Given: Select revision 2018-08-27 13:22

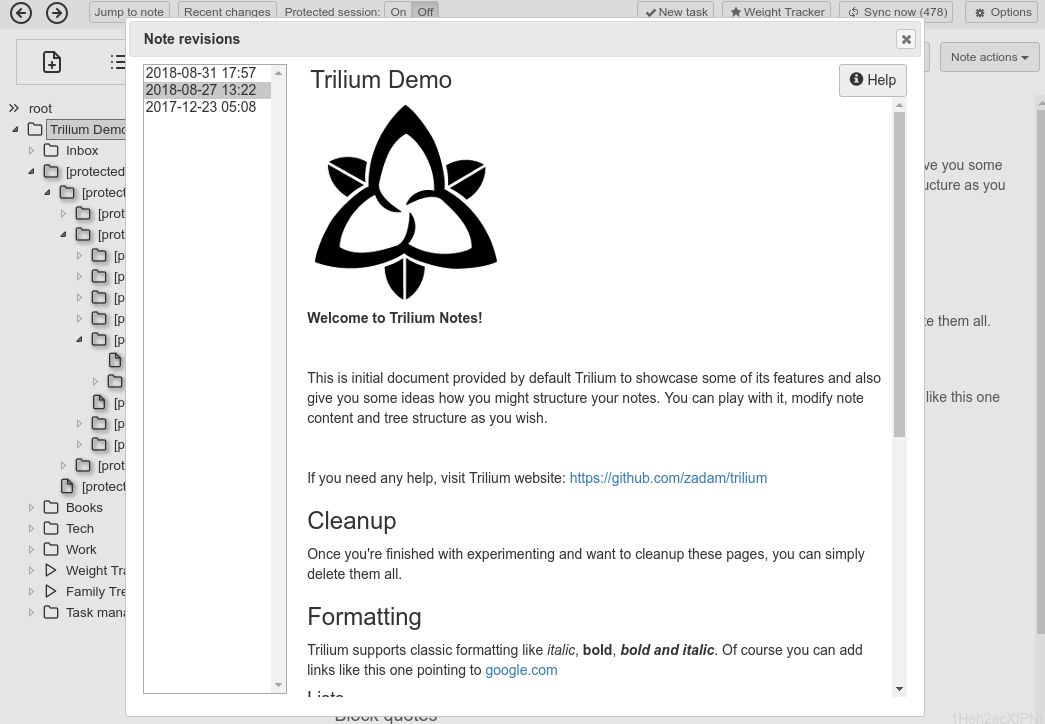Looking at the screenshot, I should coord(207,90).
